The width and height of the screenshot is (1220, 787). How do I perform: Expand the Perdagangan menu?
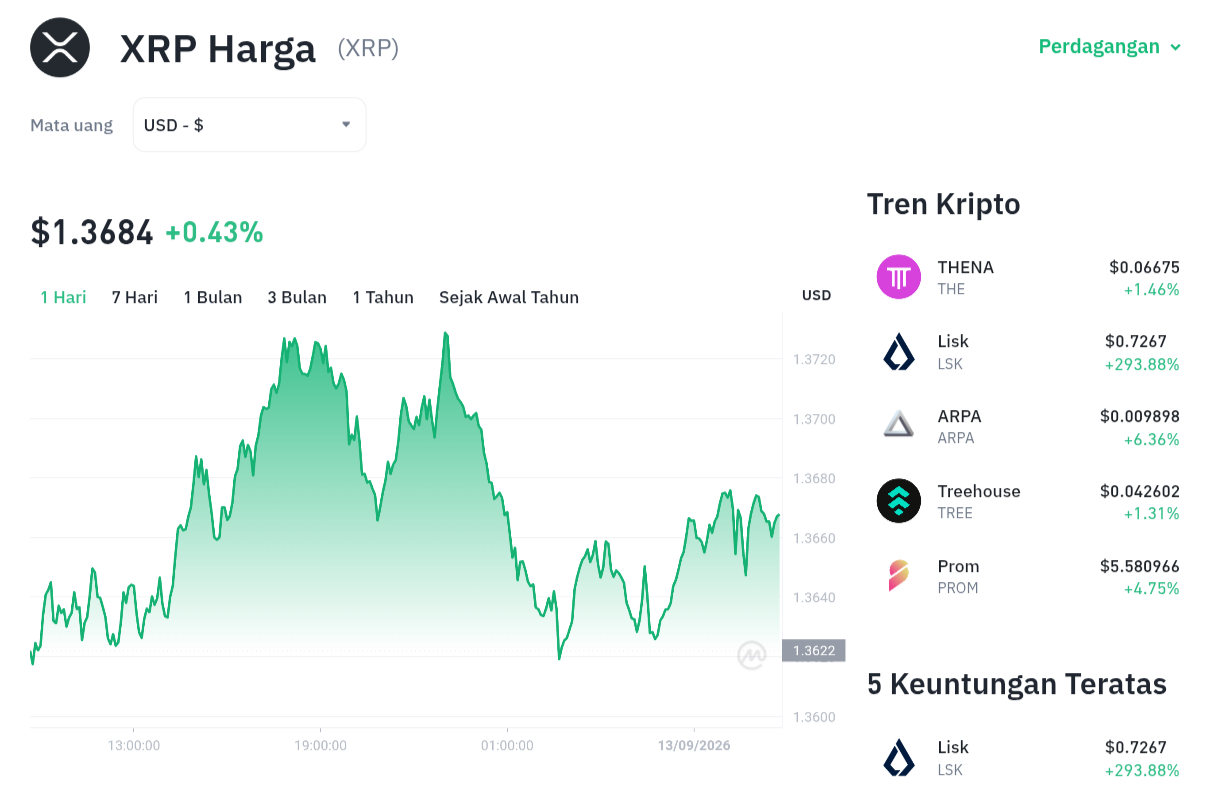click(x=1110, y=46)
